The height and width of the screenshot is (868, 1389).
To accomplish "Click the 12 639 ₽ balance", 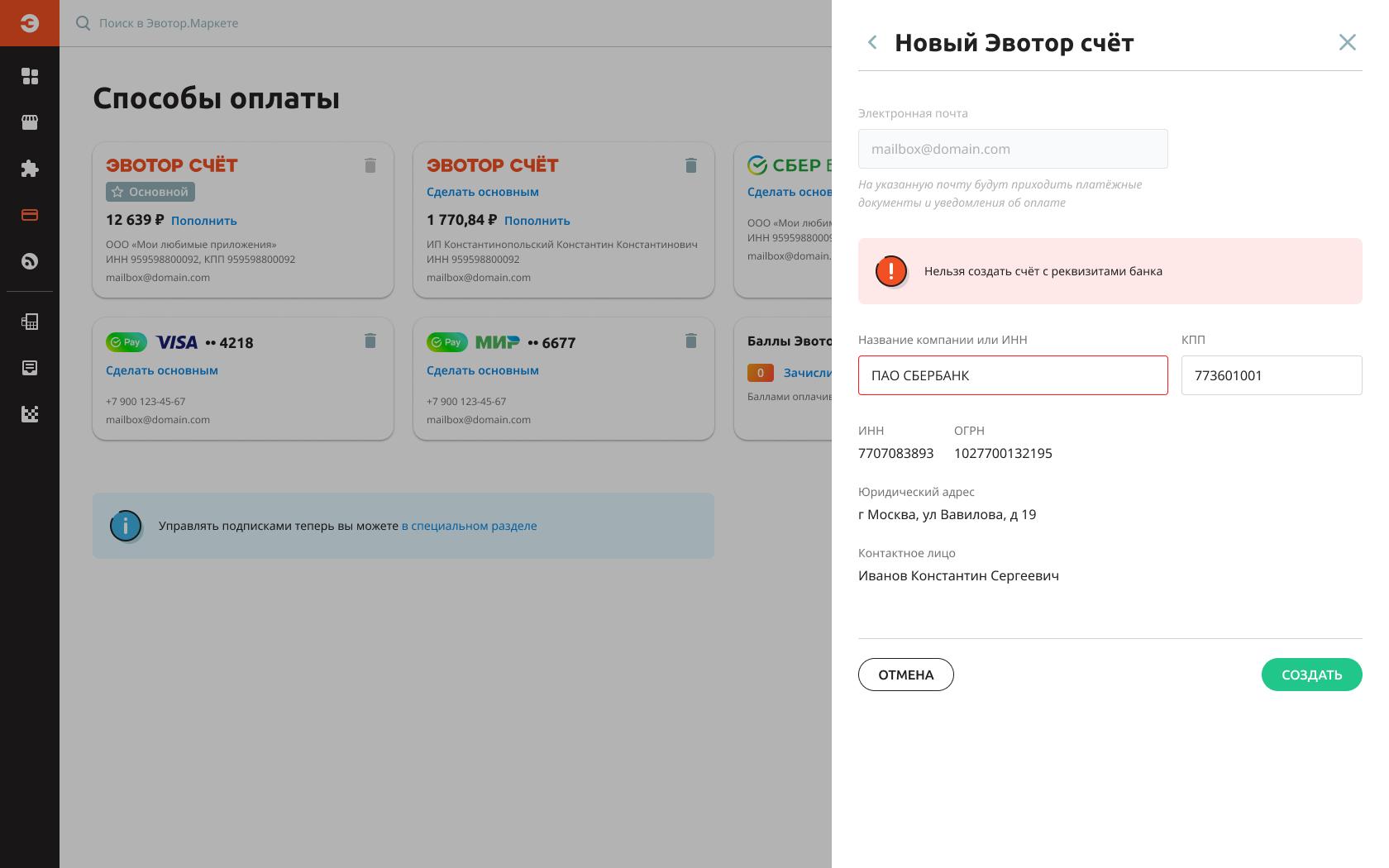I will [135, 220].
